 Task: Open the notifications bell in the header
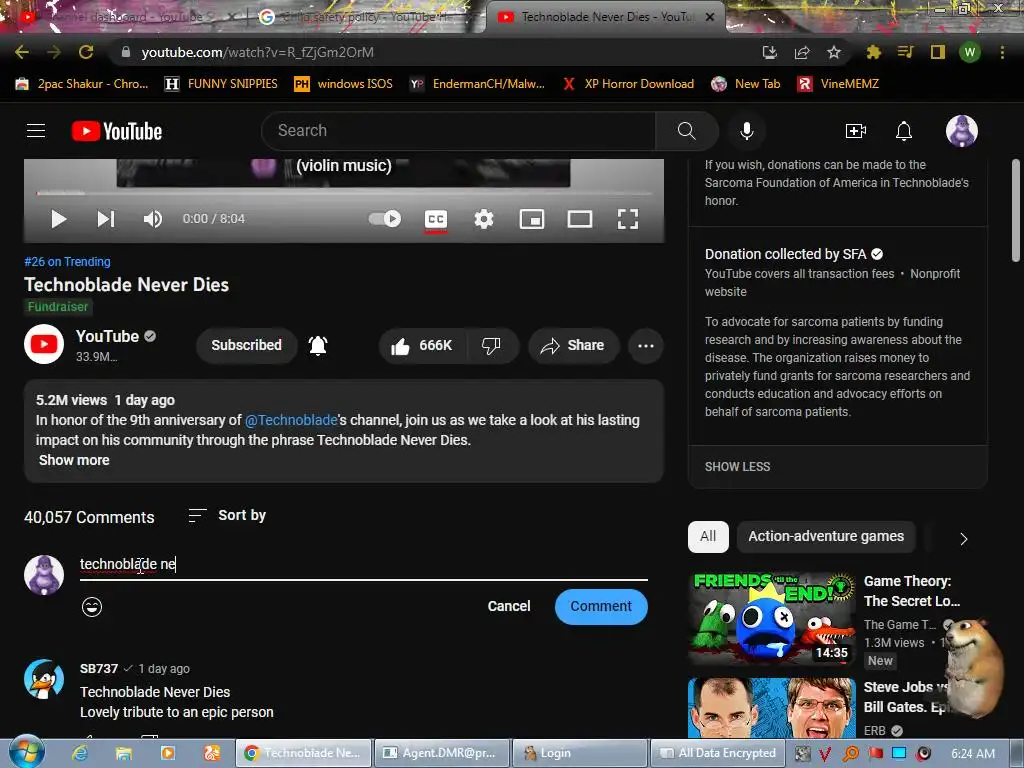[x=904, y=131]
